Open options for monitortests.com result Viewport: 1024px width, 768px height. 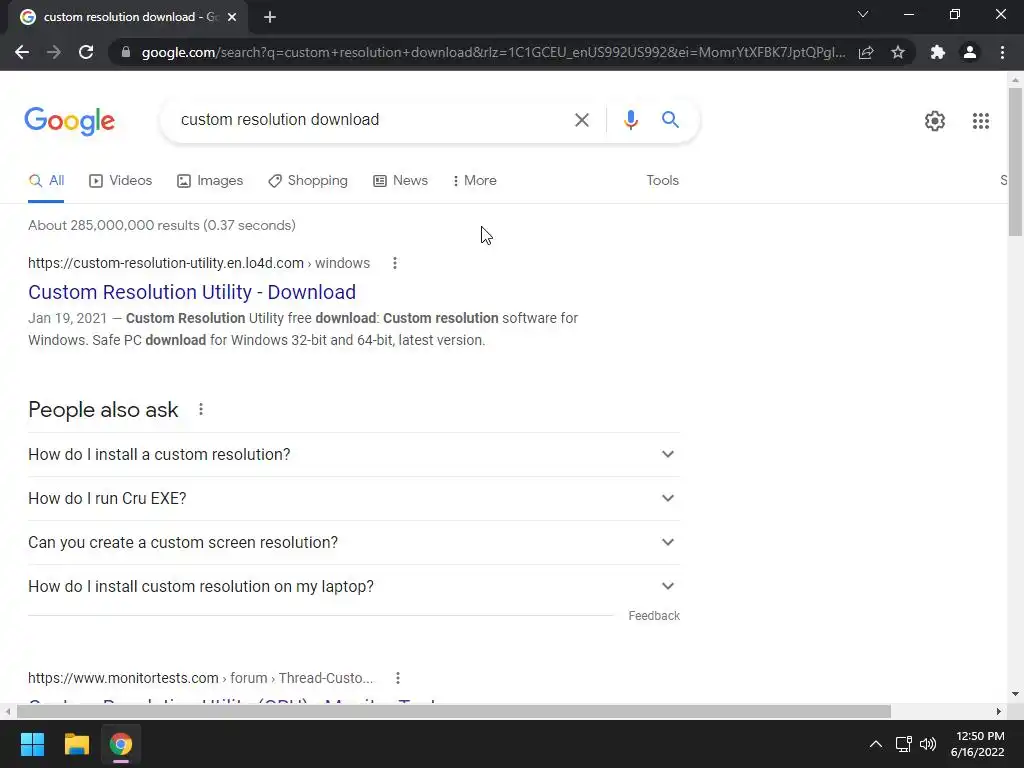coord(398,678)
